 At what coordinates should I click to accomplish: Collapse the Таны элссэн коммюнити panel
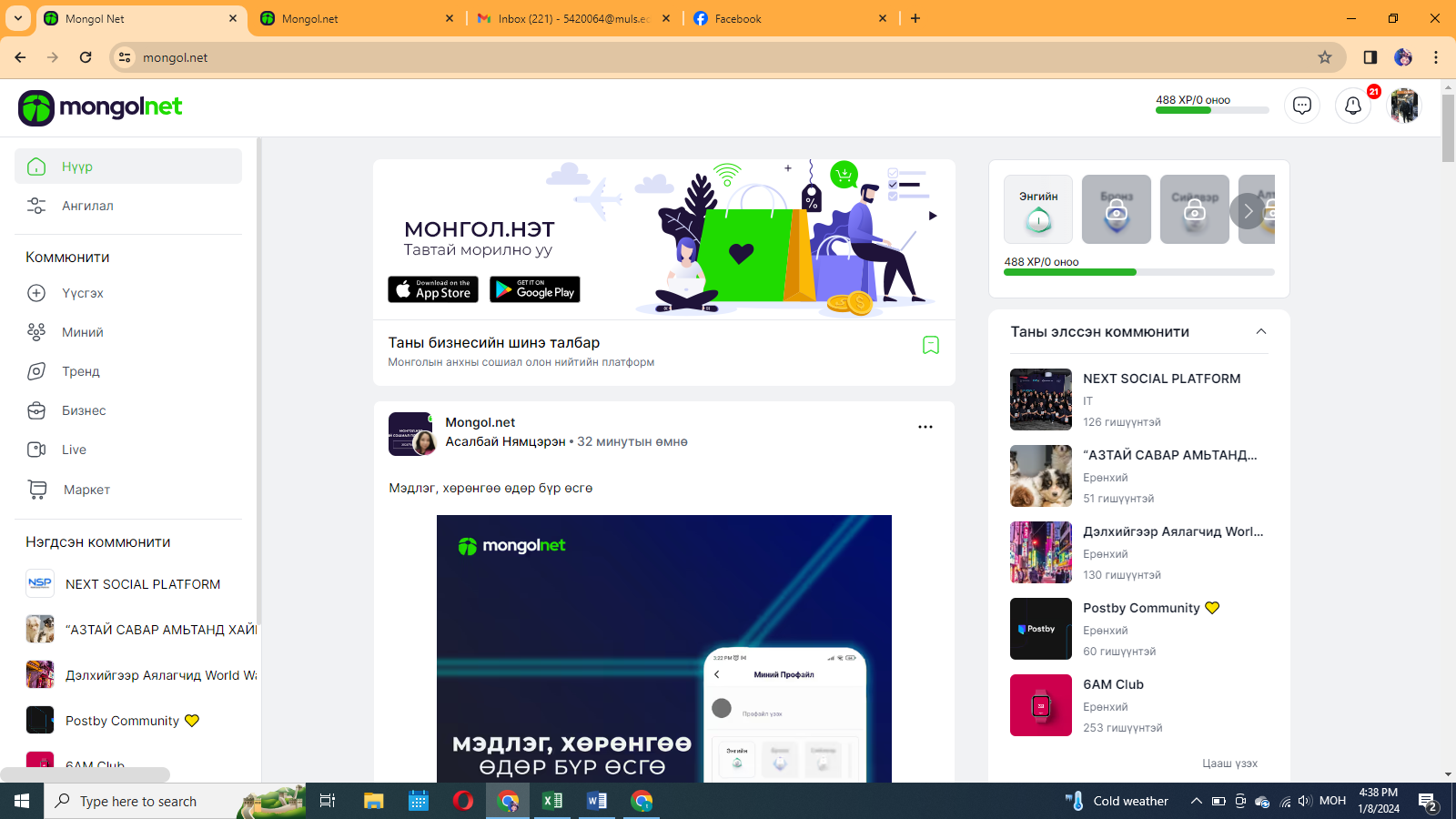pyautogui.click(x=1260, y=332)
